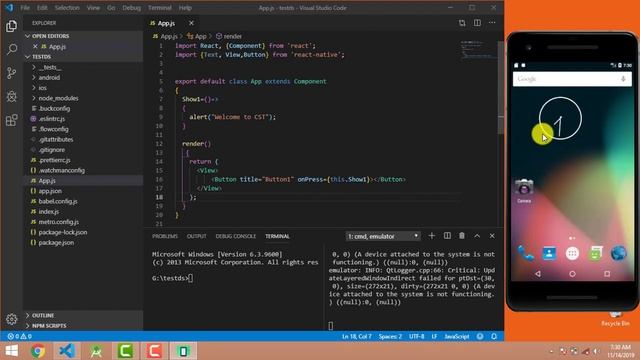Launch Chrome from the taskbar

(38, 351)
